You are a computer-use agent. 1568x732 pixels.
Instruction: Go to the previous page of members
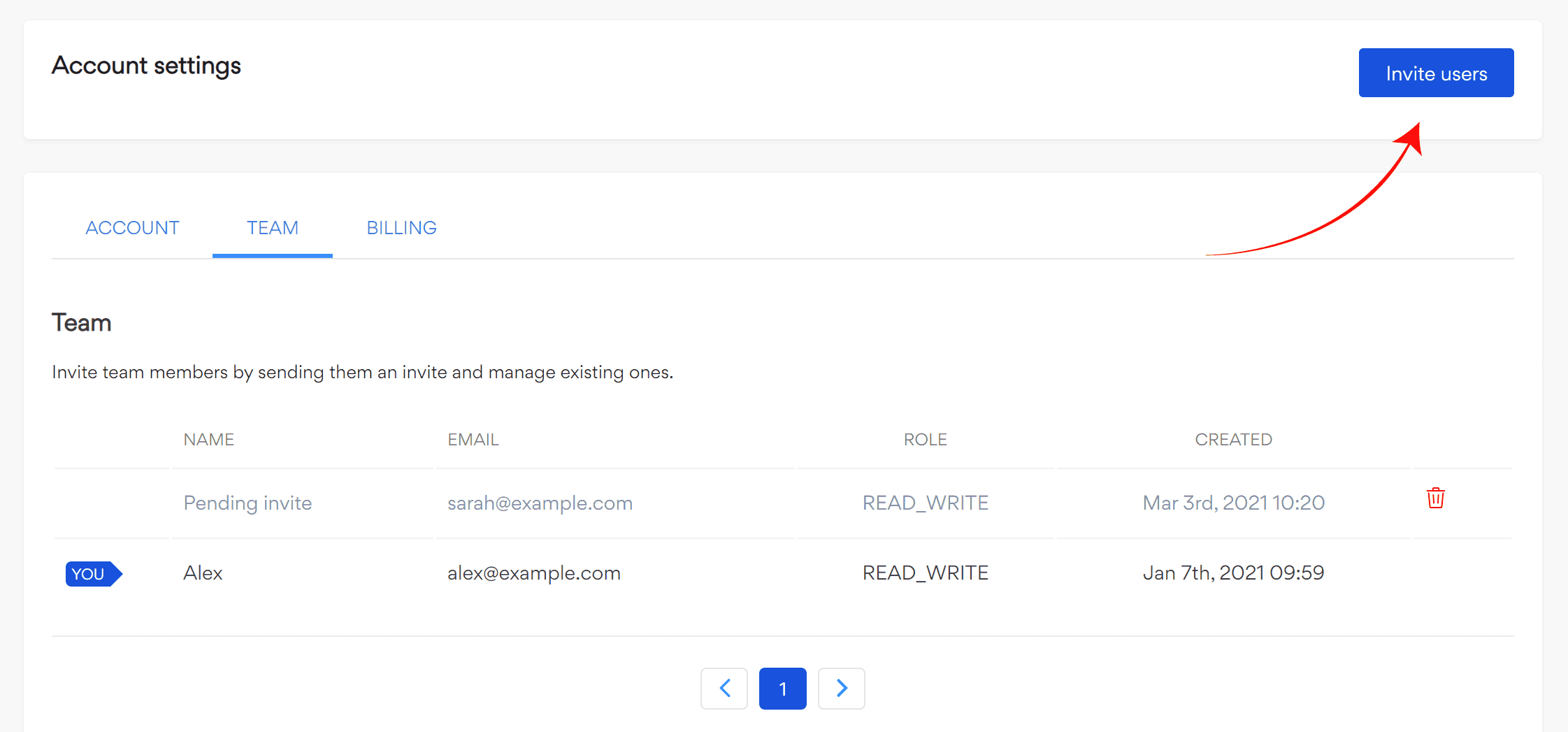click(x=724, y=689)
